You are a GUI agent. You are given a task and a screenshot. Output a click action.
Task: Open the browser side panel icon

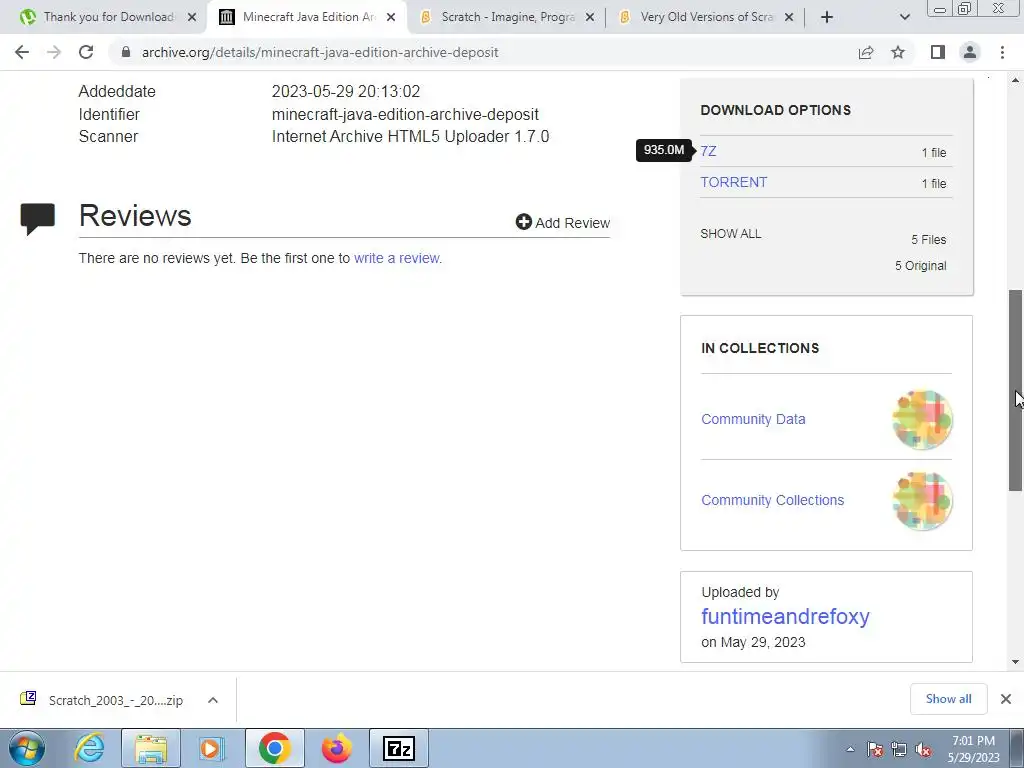coord(938,52)
